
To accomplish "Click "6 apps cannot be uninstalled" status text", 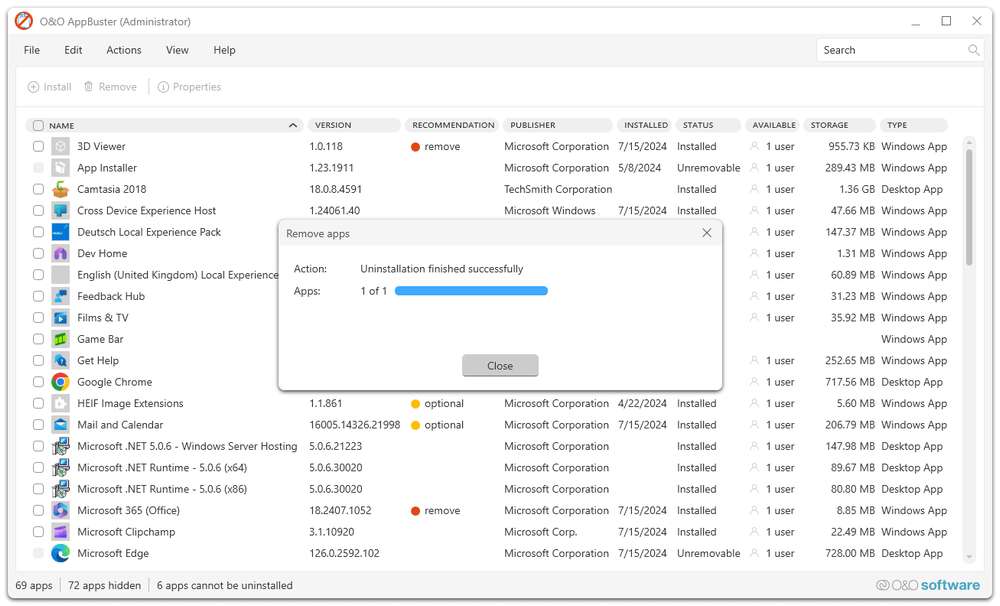I will tap(224, 585).
